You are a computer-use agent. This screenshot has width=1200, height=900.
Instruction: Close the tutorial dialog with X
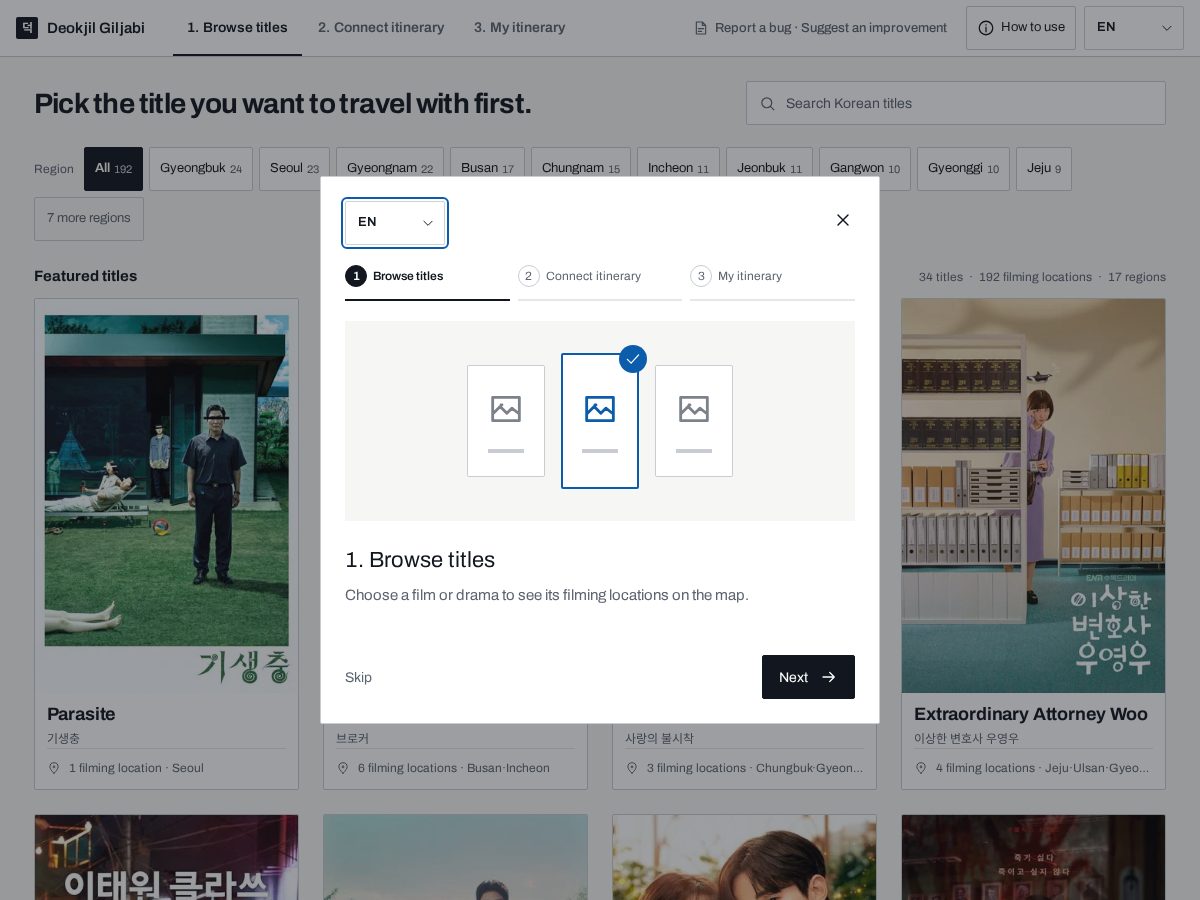[x=843, y=220]
